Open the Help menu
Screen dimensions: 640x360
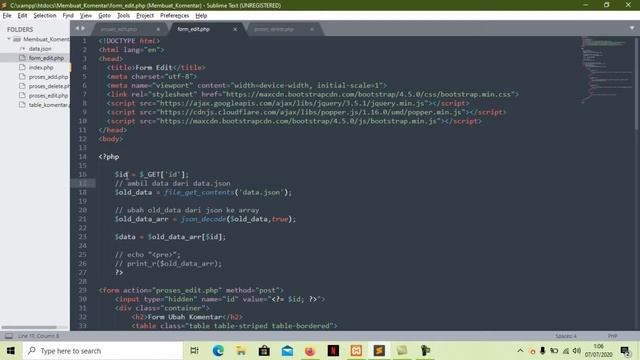pos(201,16)
